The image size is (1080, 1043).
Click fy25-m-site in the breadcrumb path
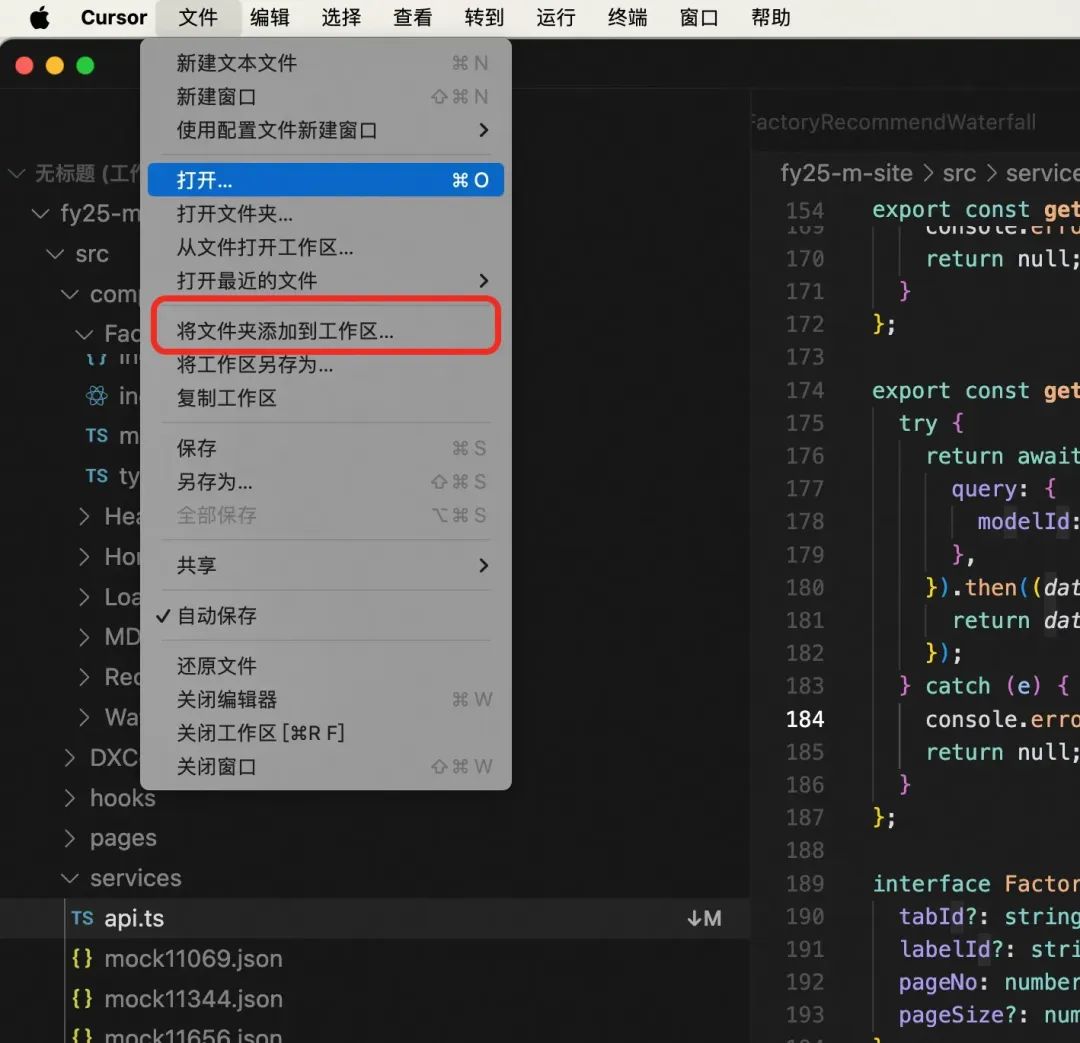pyautogui.click(x=847, y=173)
